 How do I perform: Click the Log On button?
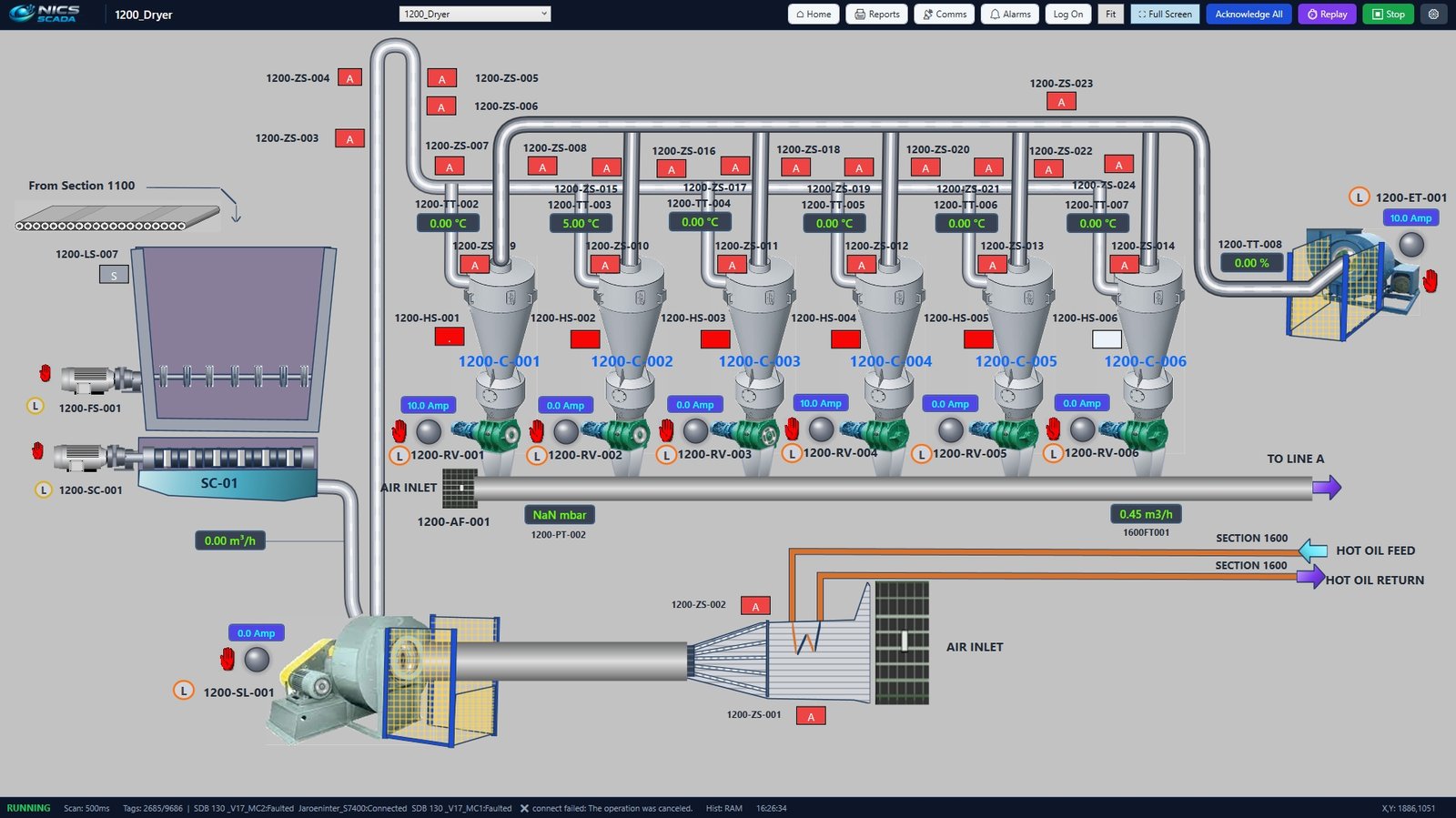click(1068, 14)
